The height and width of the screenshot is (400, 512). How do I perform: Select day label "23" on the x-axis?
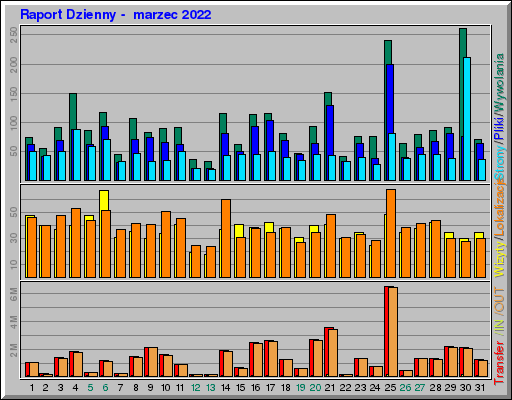click(360, 388)
